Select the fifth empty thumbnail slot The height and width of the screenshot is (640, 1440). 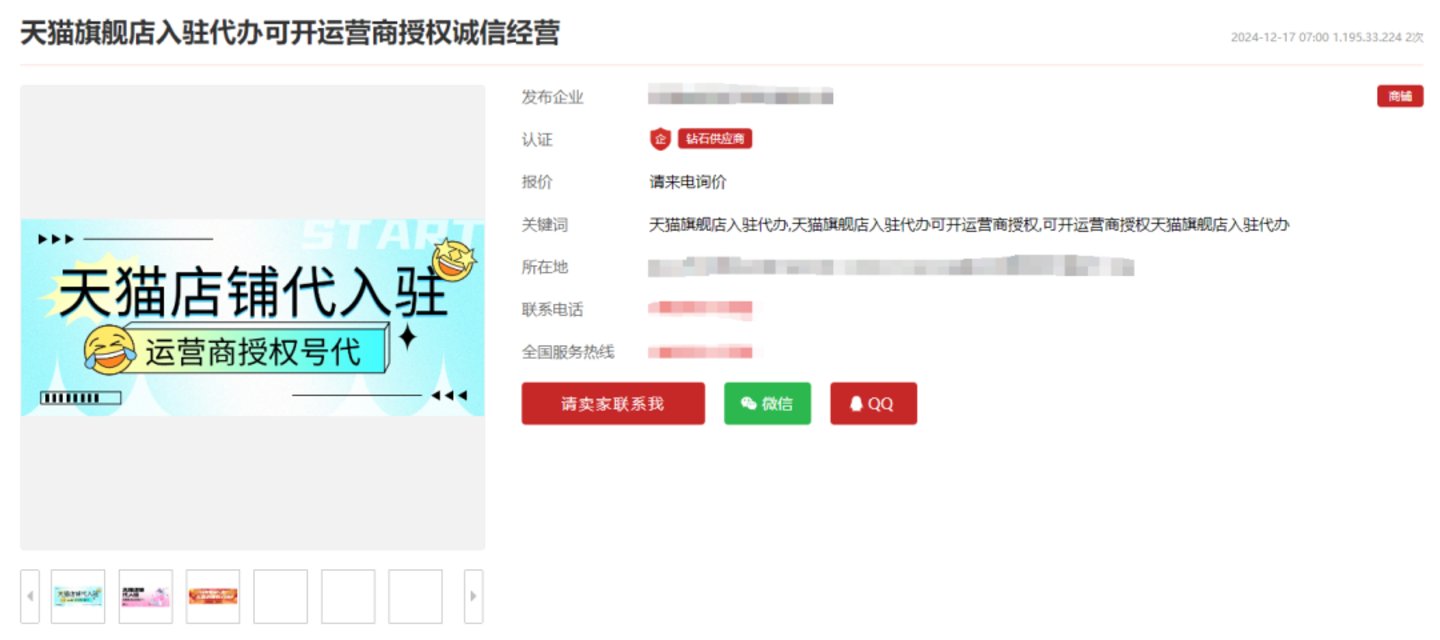click(348, 597)
